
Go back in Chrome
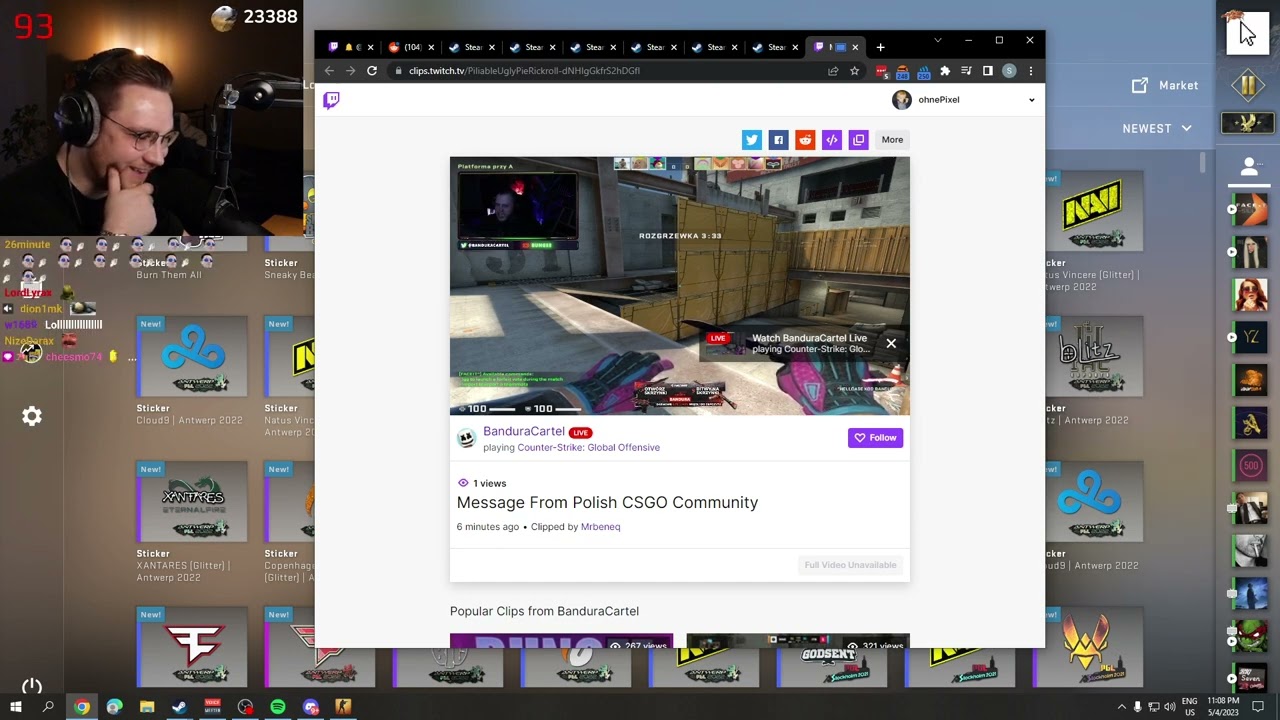point(329,71)
